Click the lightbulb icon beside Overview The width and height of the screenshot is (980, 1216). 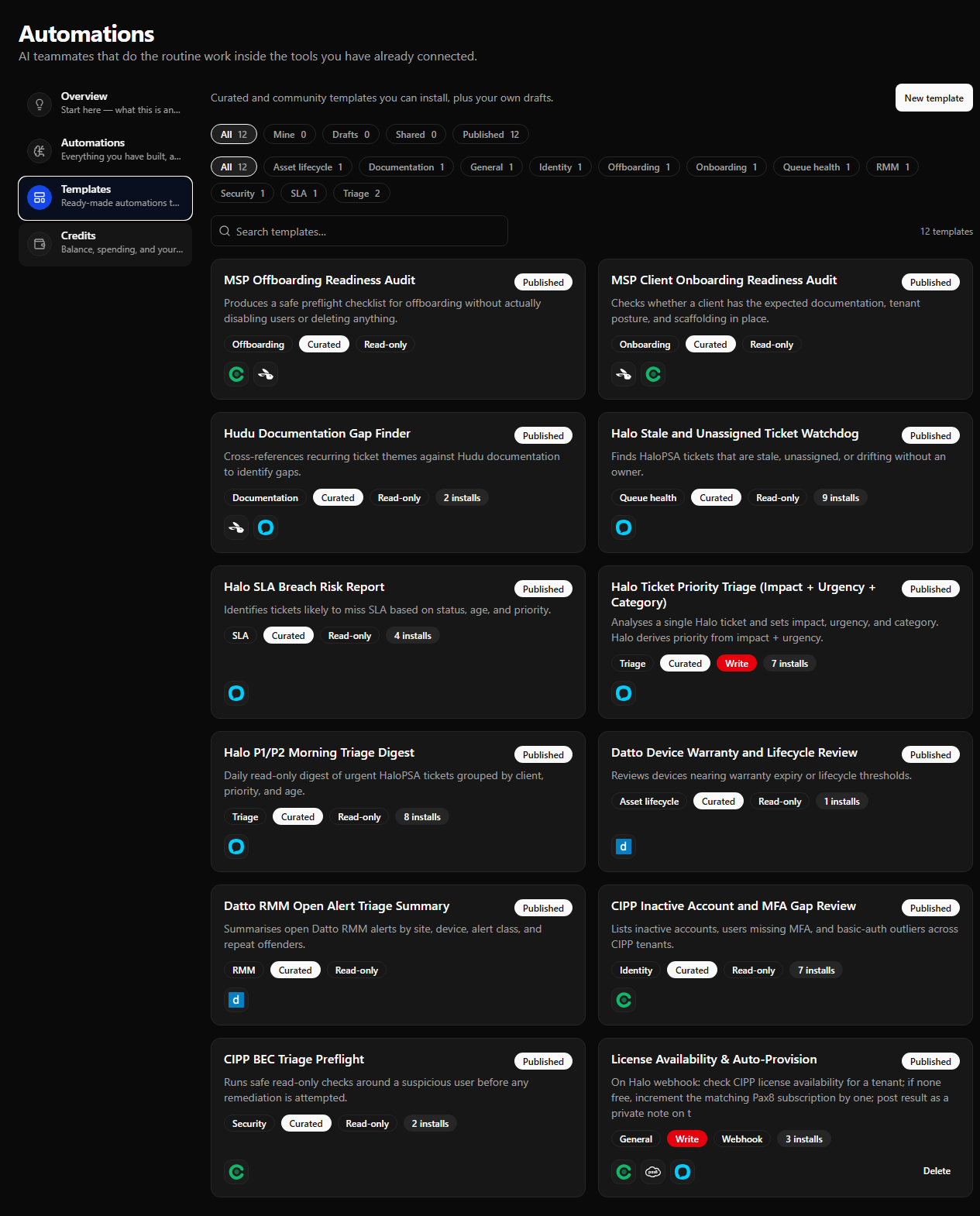(40, 104)
